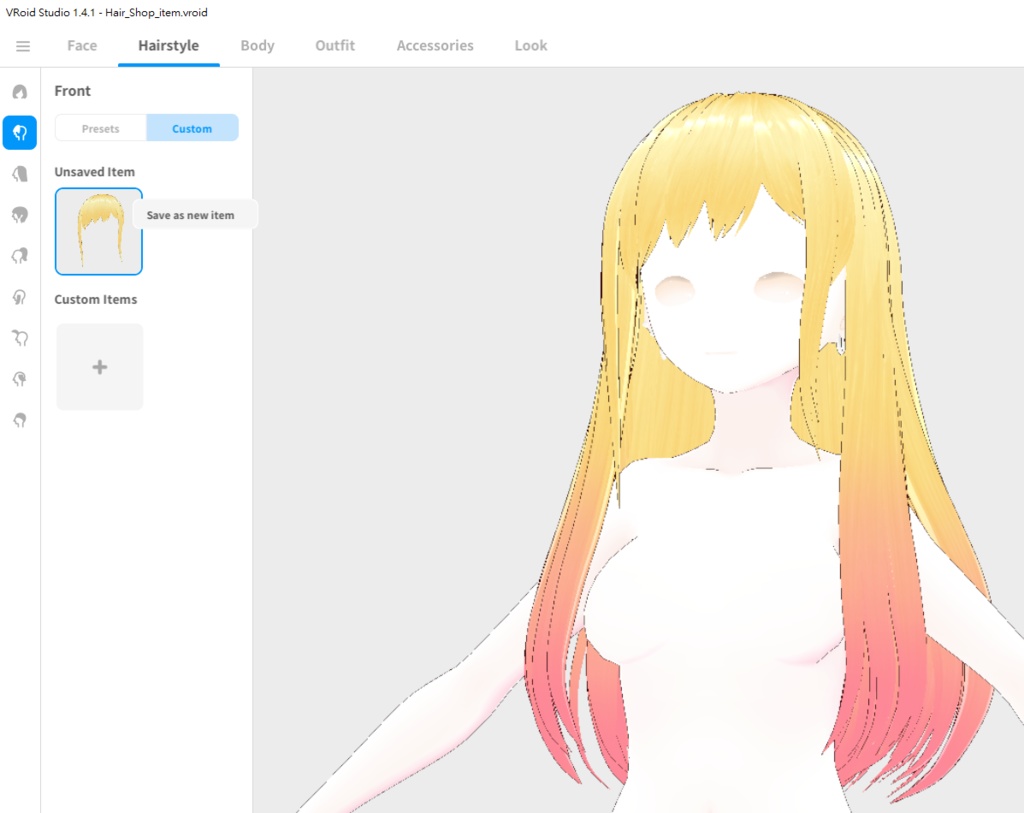
Task: Add a new custom item with the plus button
Action: (x=99, y=366)
